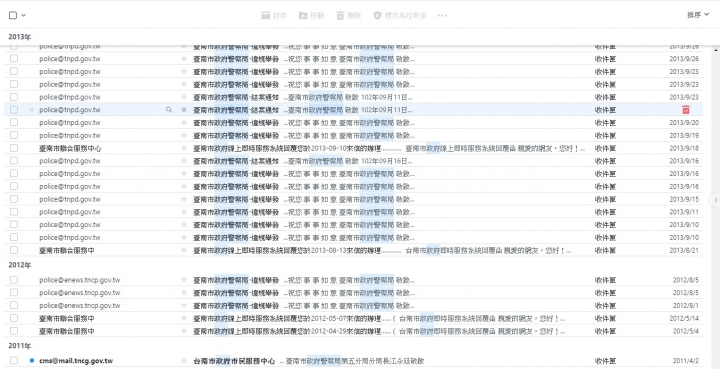720x369 pixels.
Task: Click sender cms@mail.tncg.gov.tw
Action: (x=76, y=361)
